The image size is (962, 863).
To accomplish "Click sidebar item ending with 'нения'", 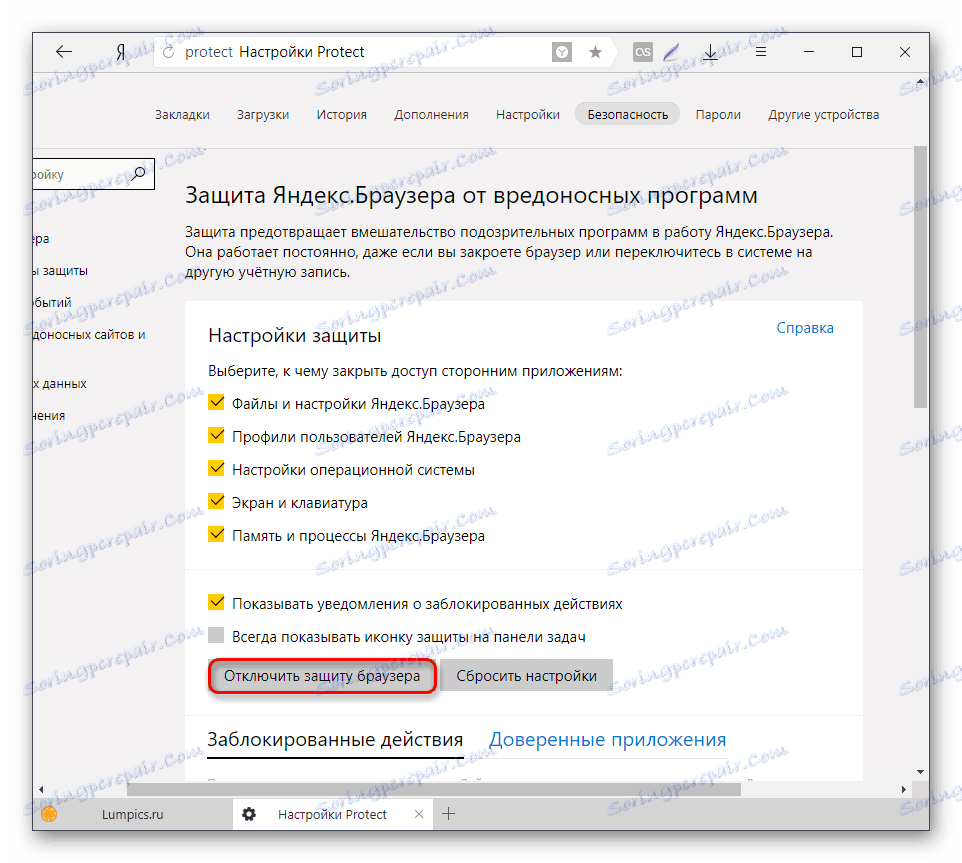I will [49, 416].
